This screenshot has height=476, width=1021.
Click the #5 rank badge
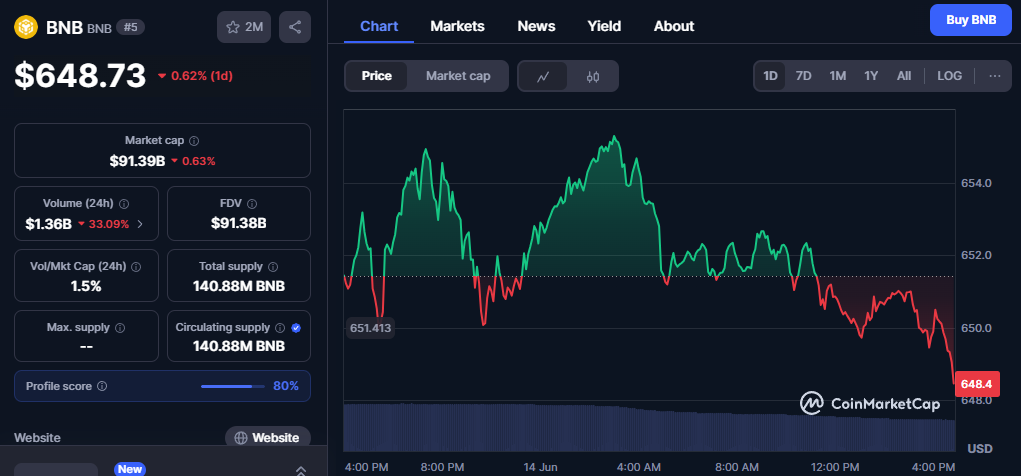point(130,27)
